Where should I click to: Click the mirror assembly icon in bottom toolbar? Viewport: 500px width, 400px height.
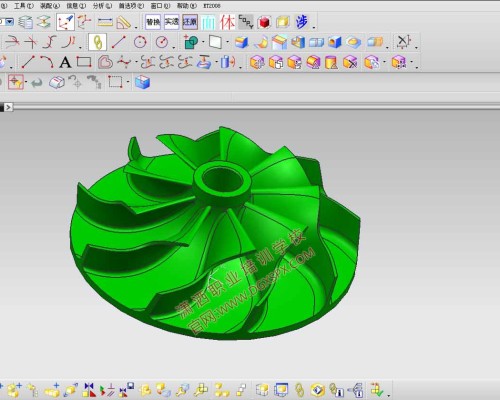[89, 389]
